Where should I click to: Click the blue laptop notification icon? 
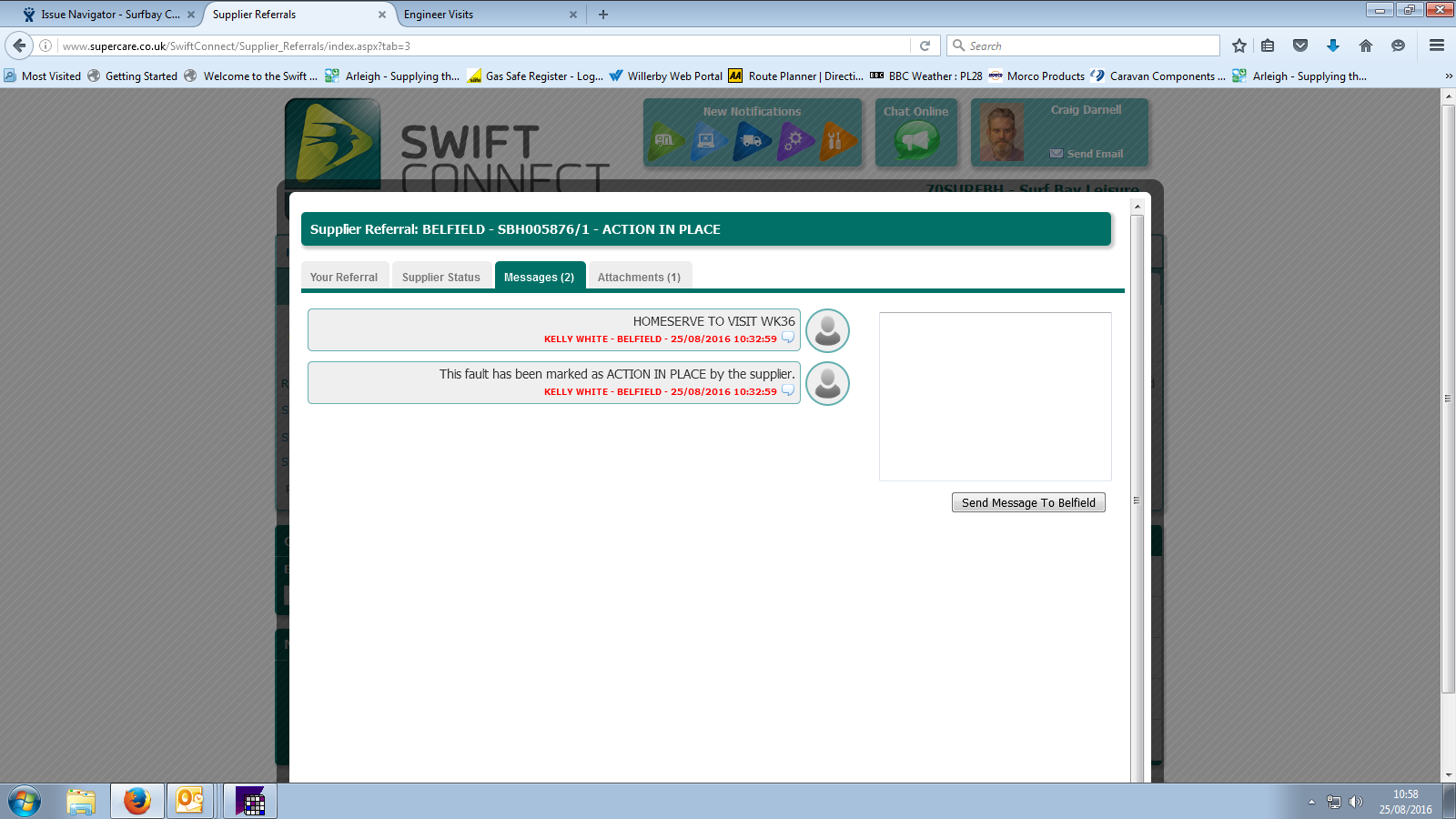[x=707, y=140]
